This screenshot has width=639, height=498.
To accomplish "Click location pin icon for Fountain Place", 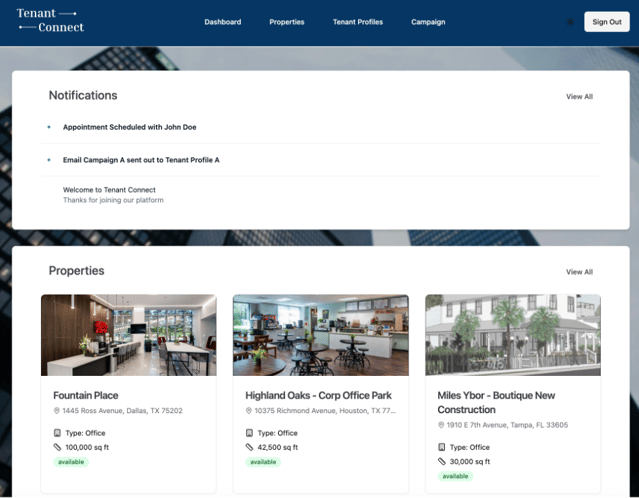I will coord(57,411).
